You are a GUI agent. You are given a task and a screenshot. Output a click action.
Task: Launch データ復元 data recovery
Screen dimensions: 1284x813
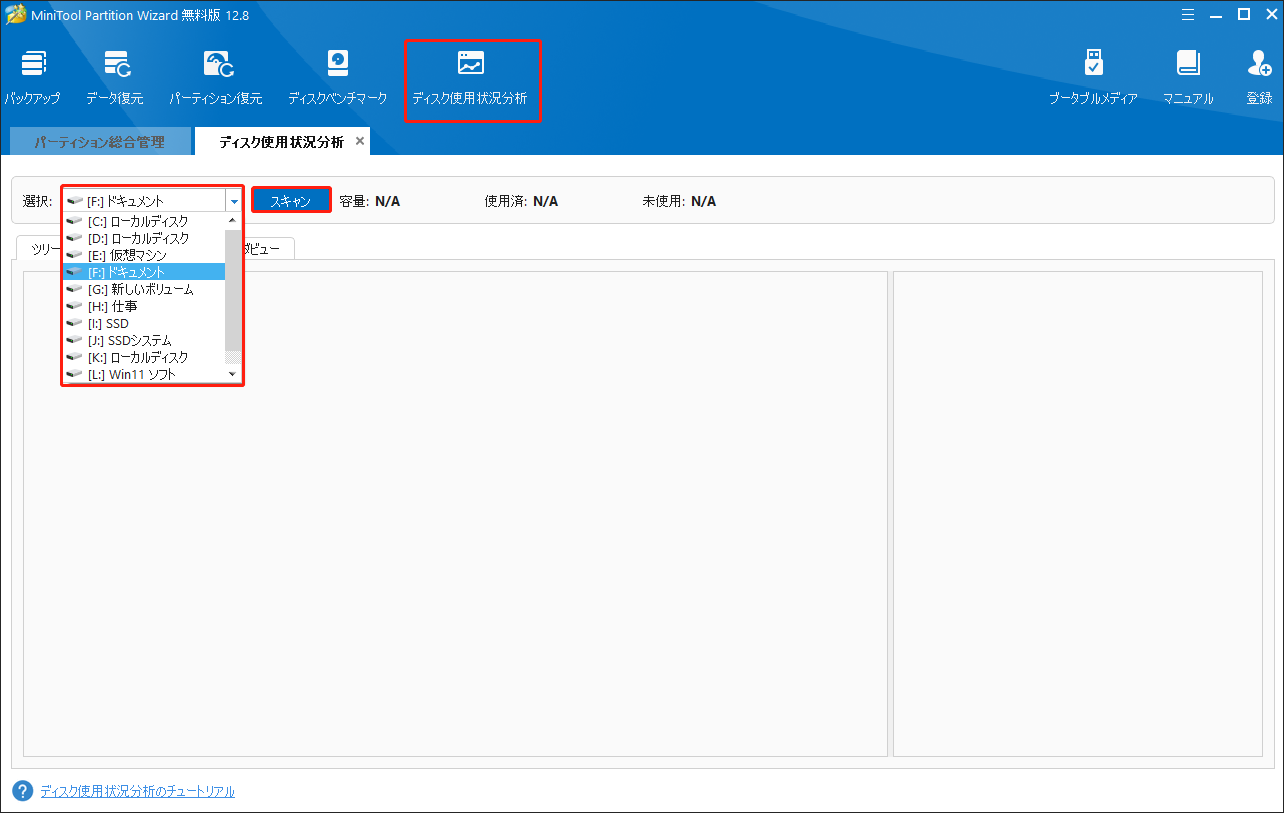point(114,78)
